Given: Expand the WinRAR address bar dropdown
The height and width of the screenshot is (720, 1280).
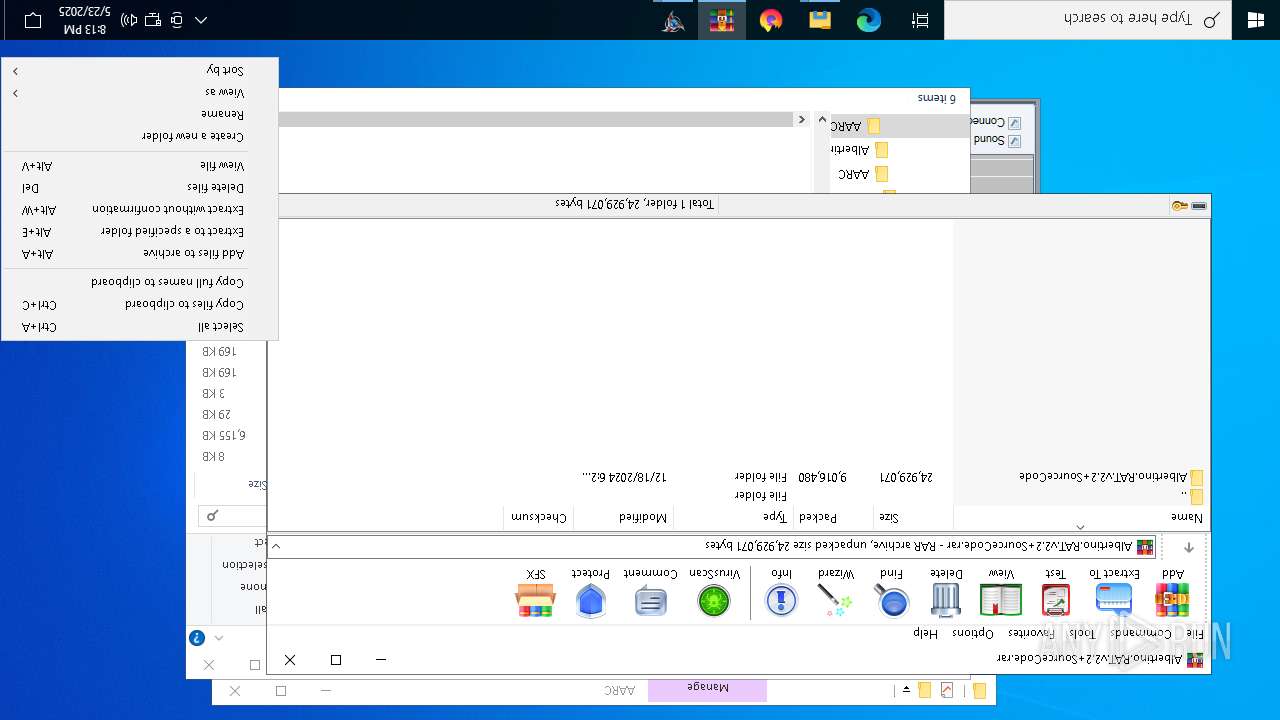Looking at the screenshot, I should click(x=276, y=547).
